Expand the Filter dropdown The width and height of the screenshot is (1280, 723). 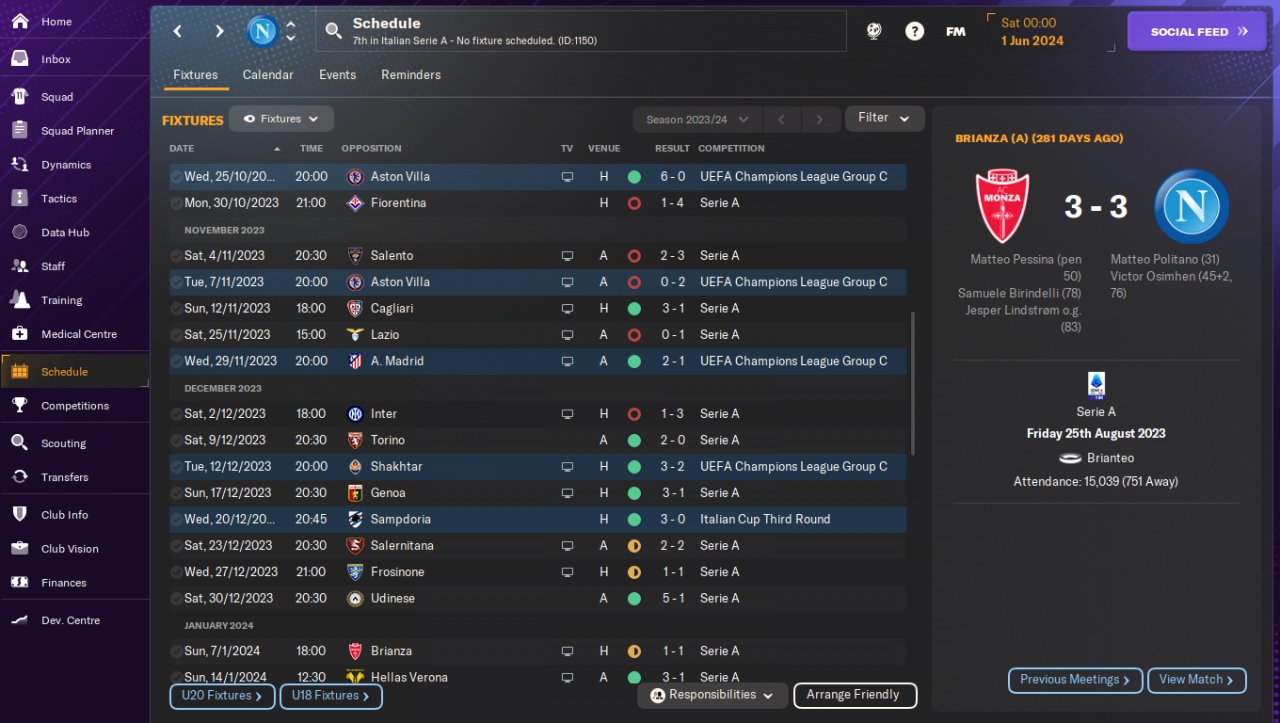[884, 118]
